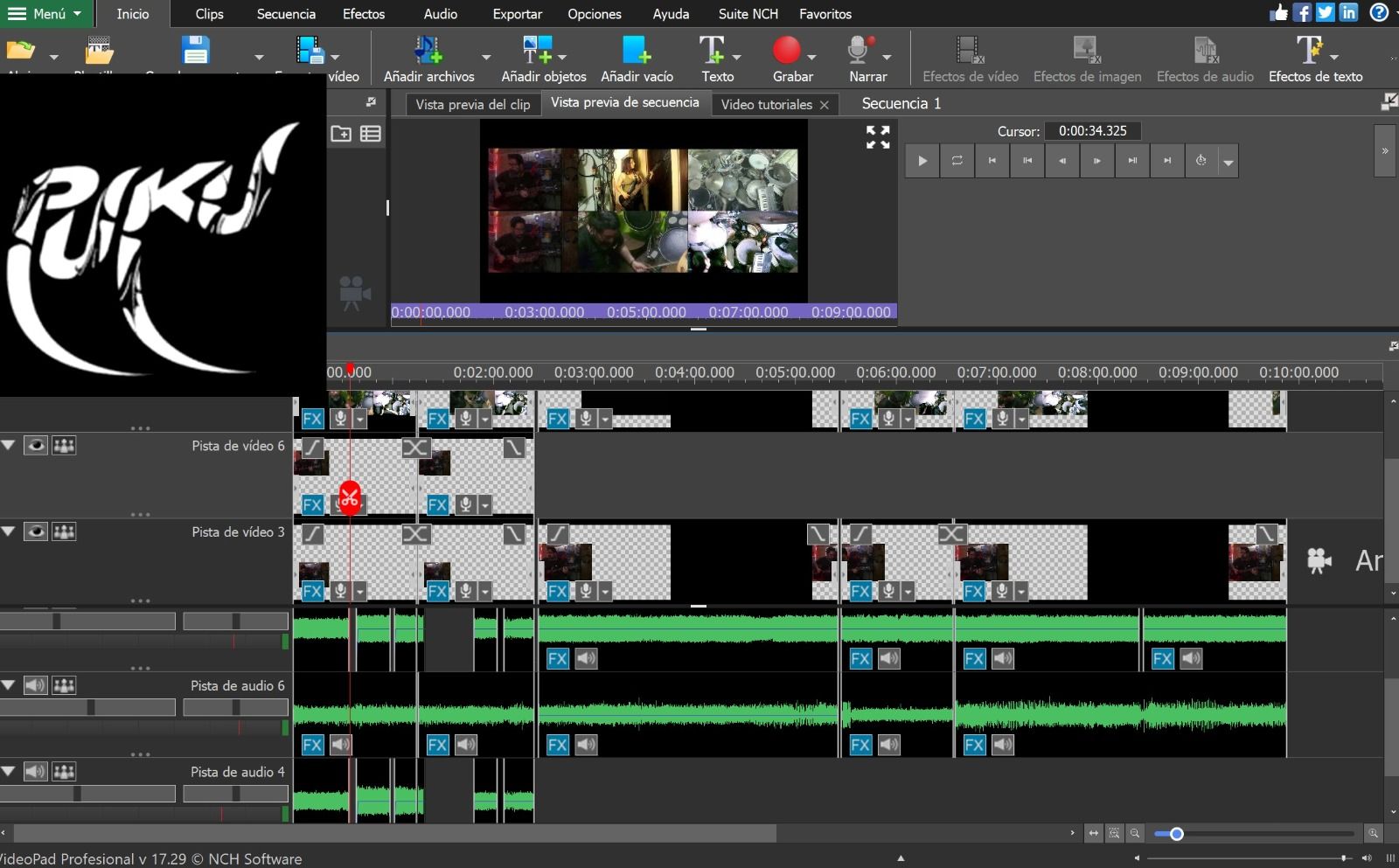Mute Pista de audio 6
Viewport: 1399px width, 868px height.
click(x=35, y=685)
